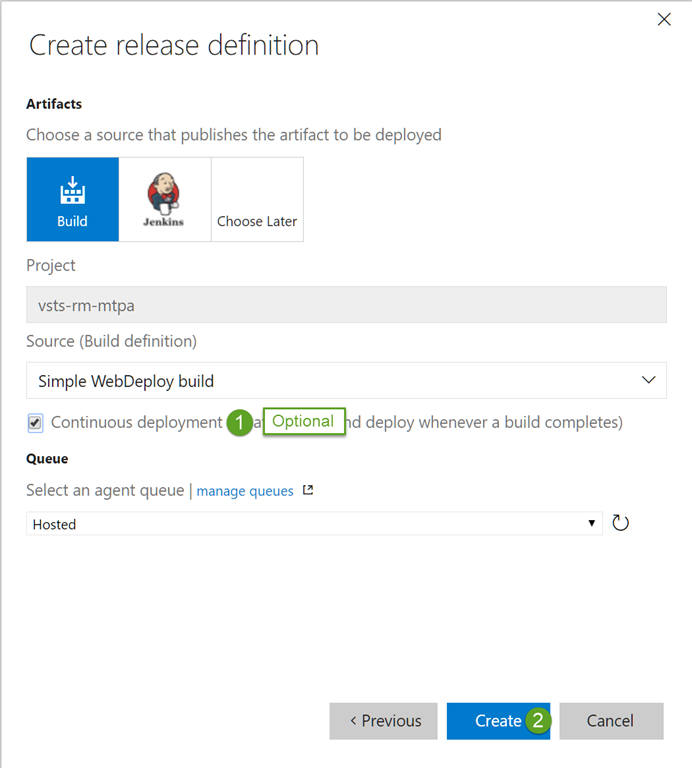Image resolution: width=692 pixels, height=768 pixels.
Task: Refresh the agent queue list
Action: (621, 523)
